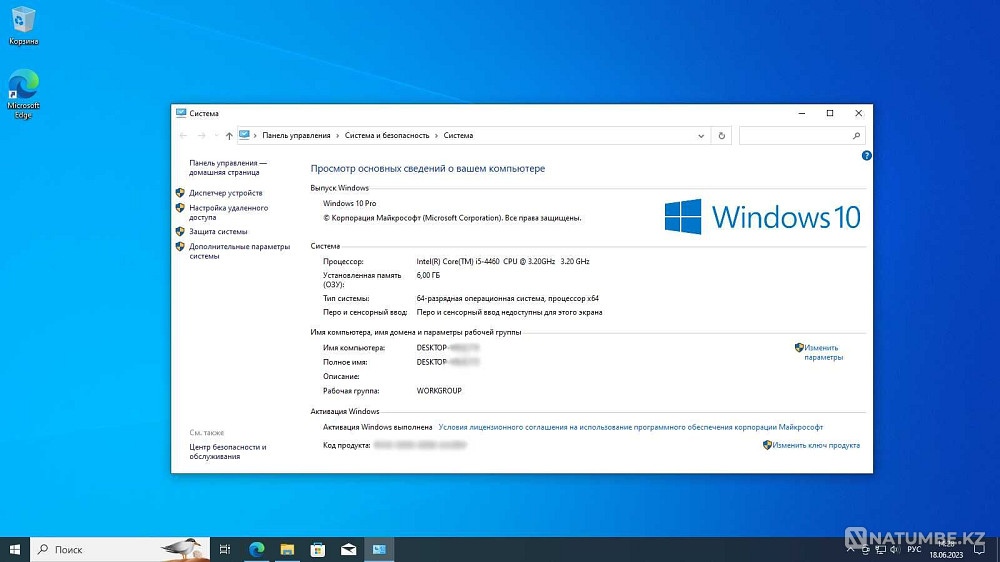The image size is (1000, 562).
Task: Open Control Panel home page link
Action: [228, 167]
